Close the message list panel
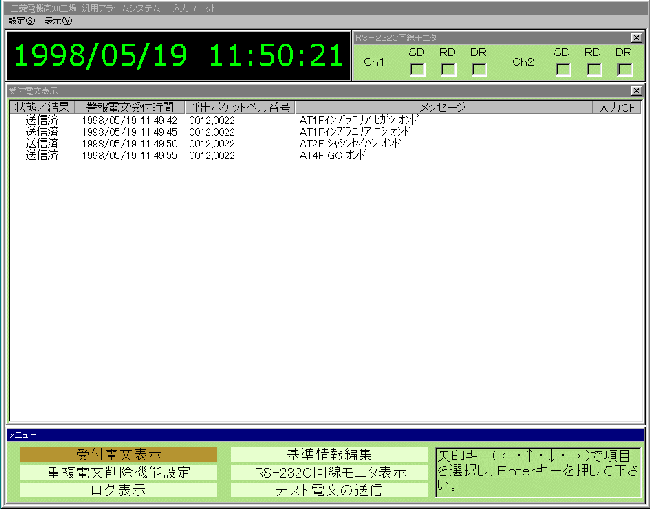The height and width of the screenshot is (509, 650). [636, 90]
